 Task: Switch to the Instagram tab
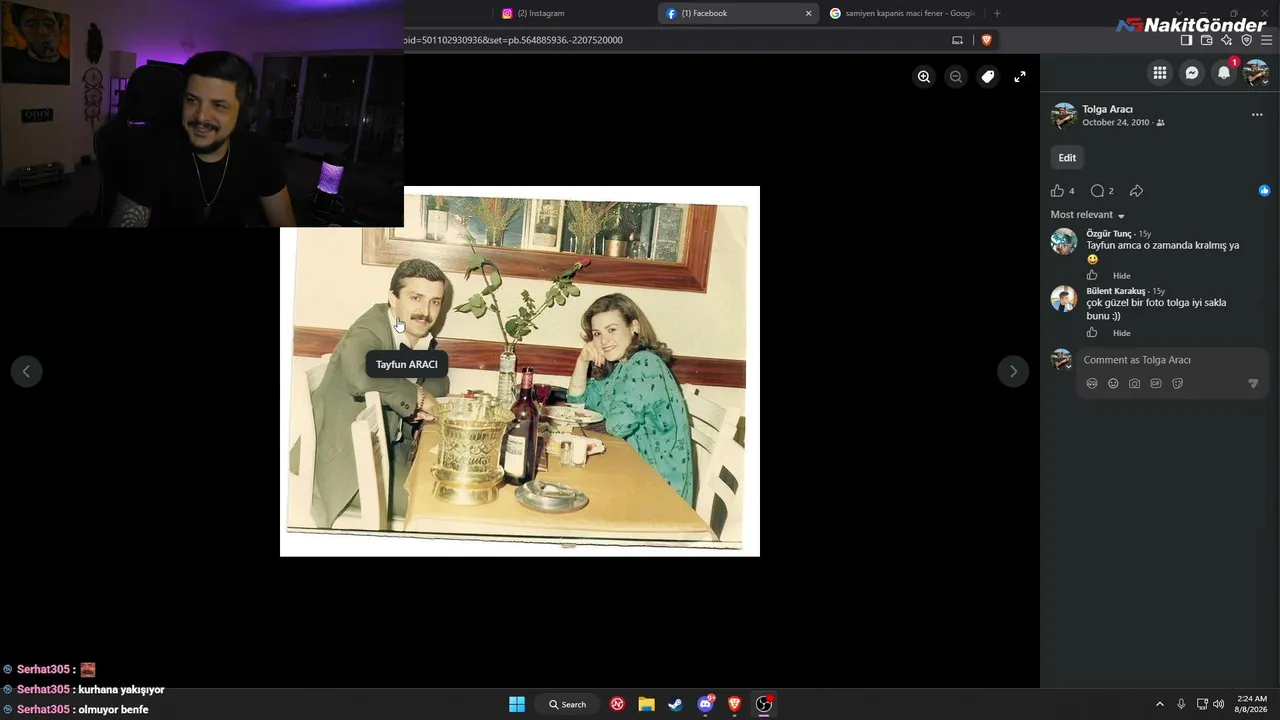tap(575, 13)
